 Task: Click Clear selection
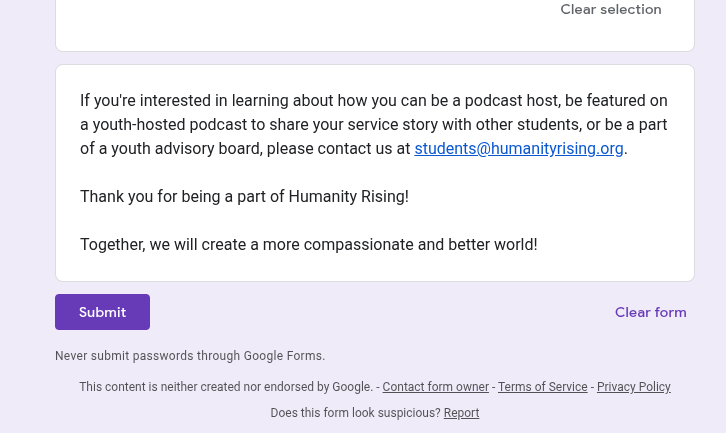tap(610, 10)
